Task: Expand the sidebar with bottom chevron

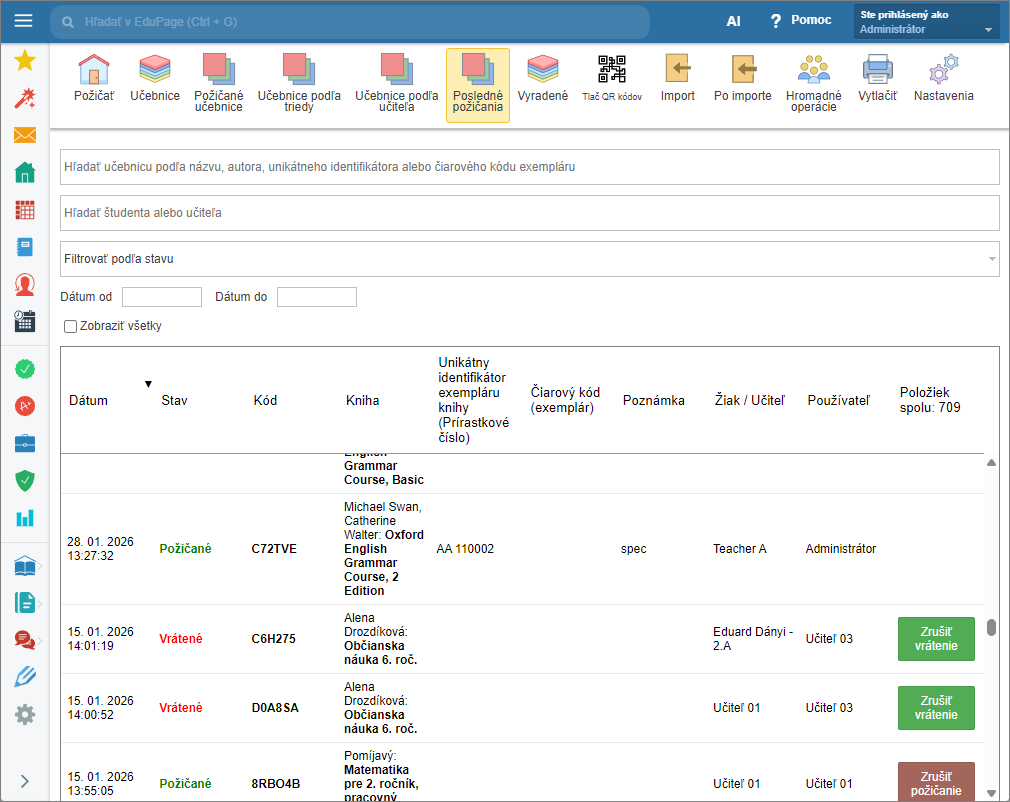Action: pyautogui.click(x=25, y=781)
